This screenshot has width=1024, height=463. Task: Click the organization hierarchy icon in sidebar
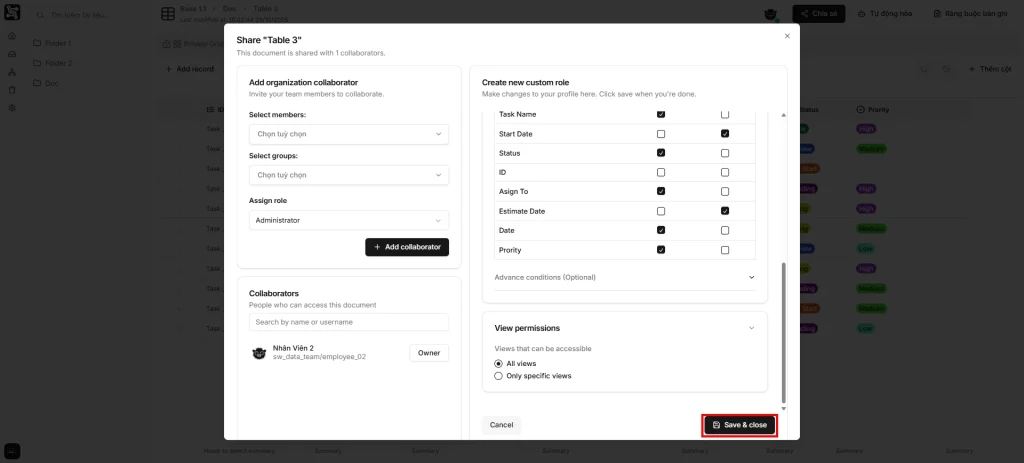tap(12, 72)
